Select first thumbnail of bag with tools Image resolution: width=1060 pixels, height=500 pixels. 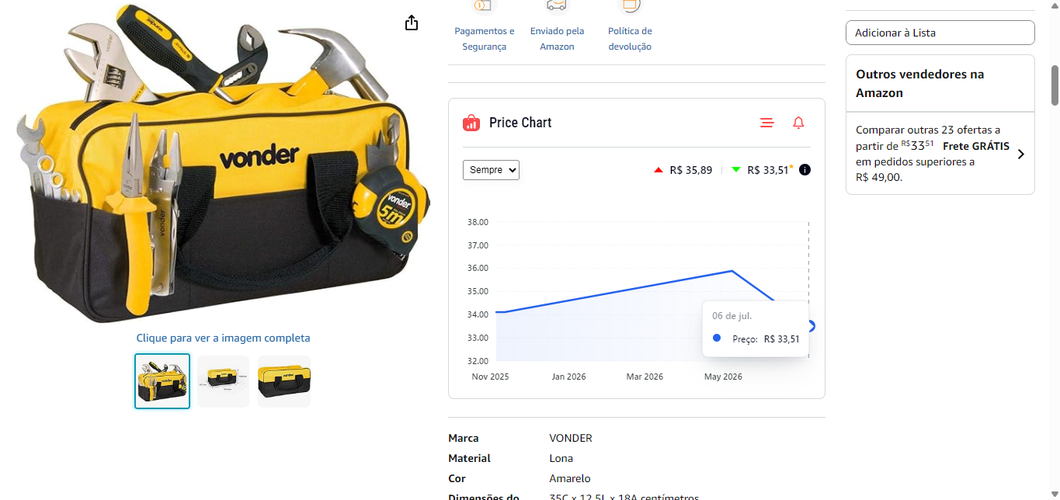point(162,381)
